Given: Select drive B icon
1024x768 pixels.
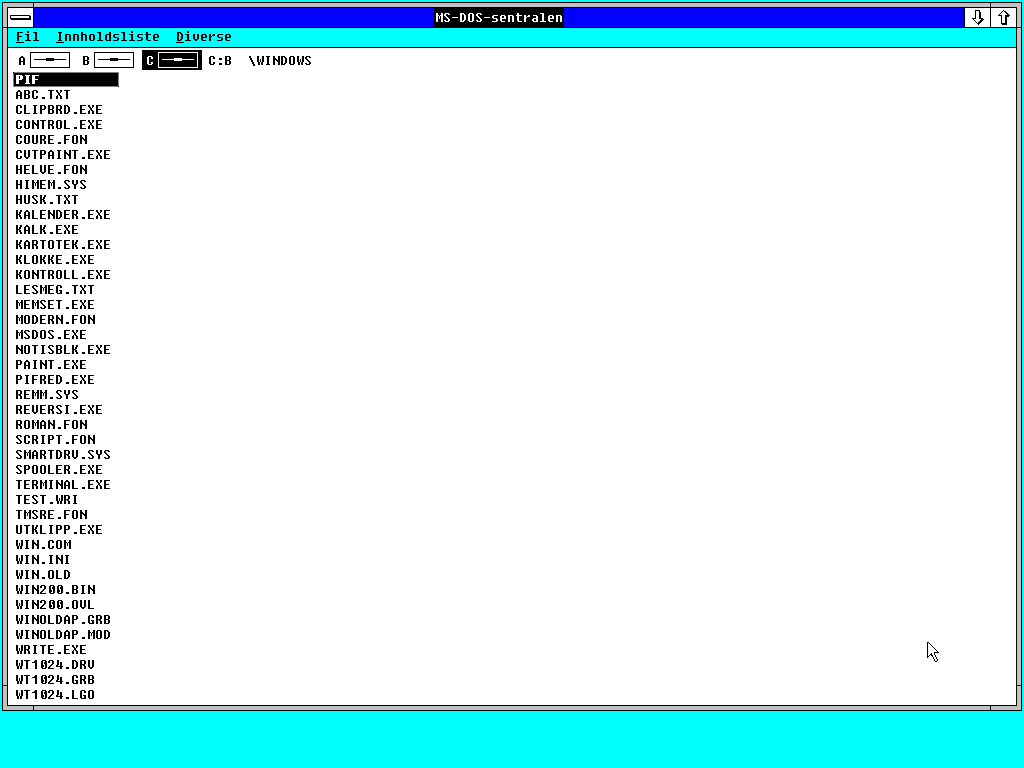Looking at the screenshot, I should pyautogui.click(x=108, y=61).
